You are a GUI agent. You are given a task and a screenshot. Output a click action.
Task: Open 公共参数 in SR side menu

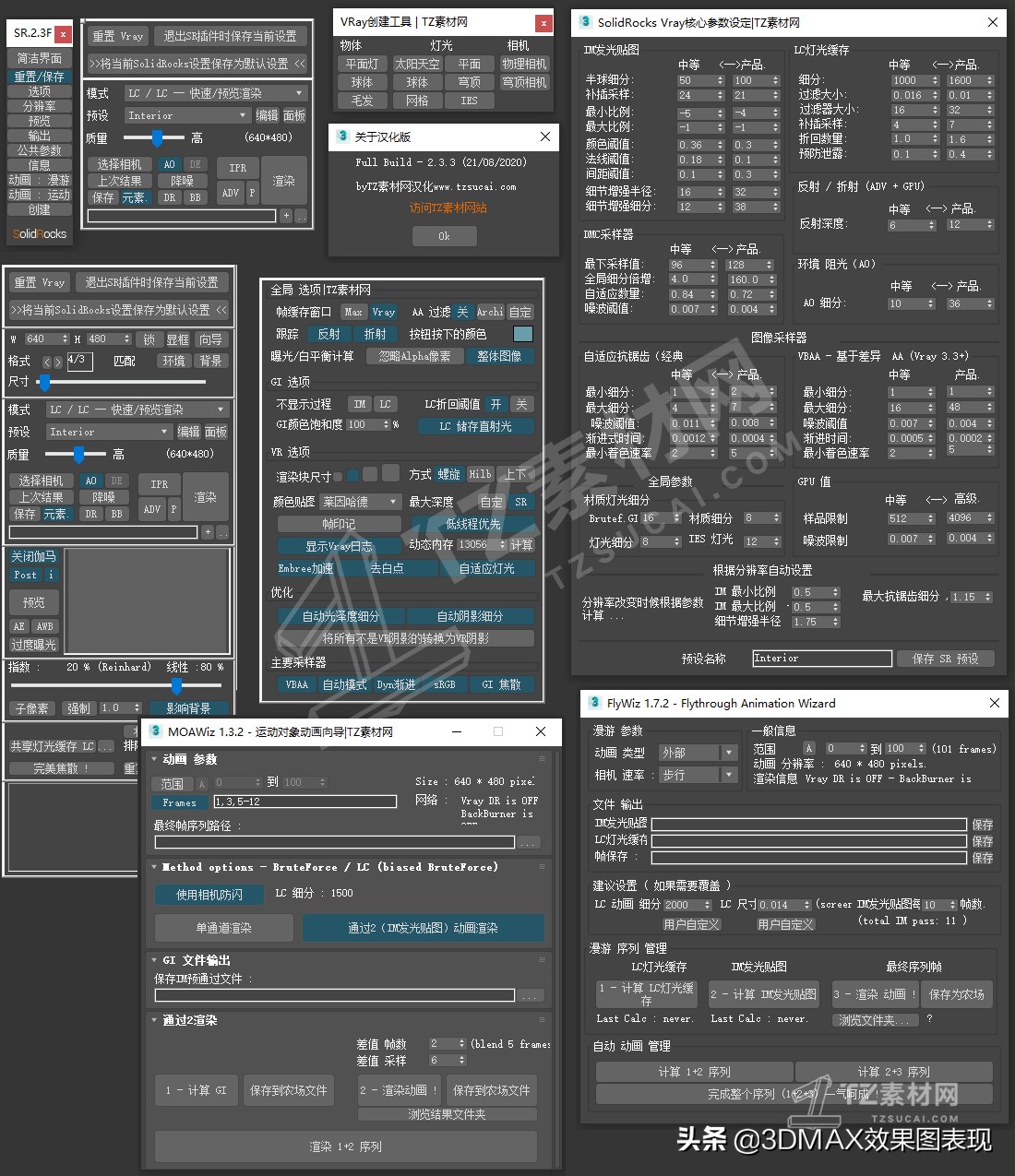(39, 150)
